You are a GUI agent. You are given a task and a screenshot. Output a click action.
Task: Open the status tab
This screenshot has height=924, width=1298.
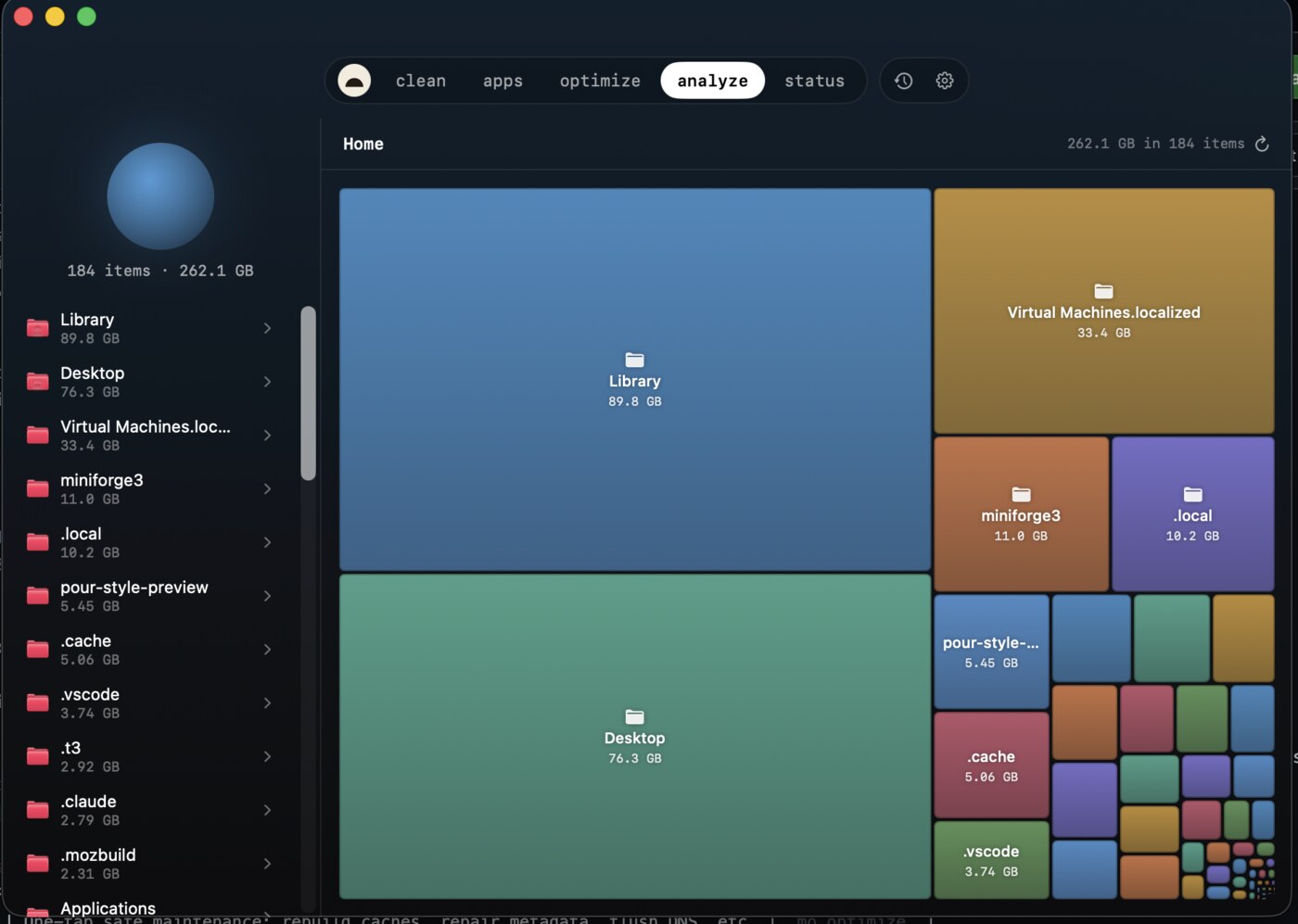click(x=814, y=81)
